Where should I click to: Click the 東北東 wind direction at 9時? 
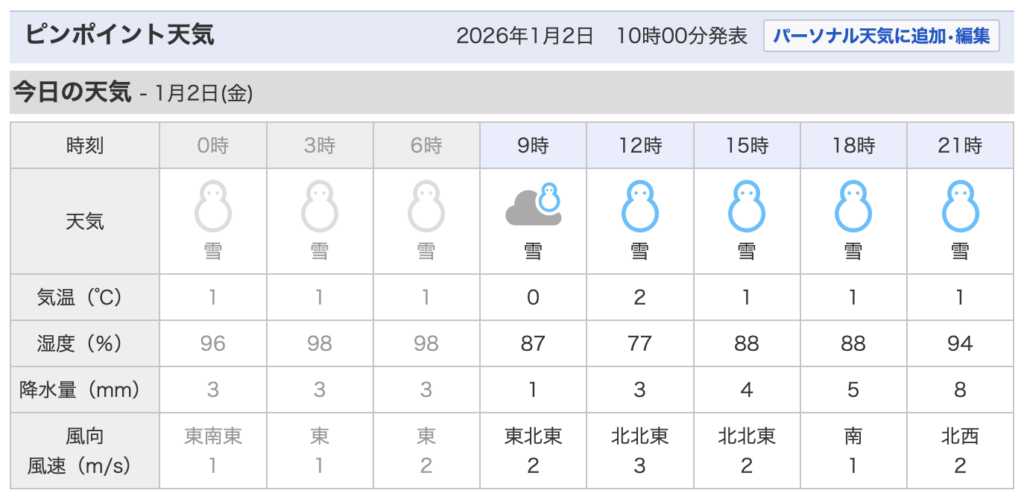(533, 437)
